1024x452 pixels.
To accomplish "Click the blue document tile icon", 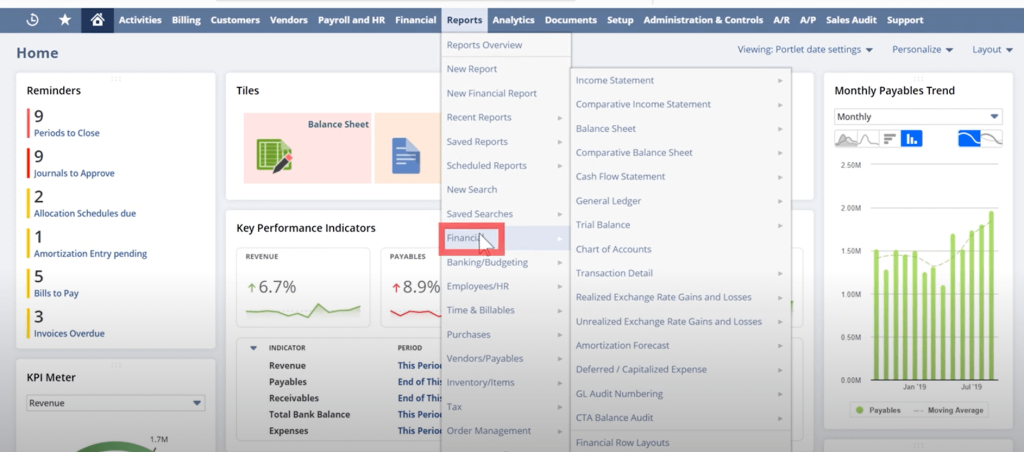I will click(x=406, y=155).
